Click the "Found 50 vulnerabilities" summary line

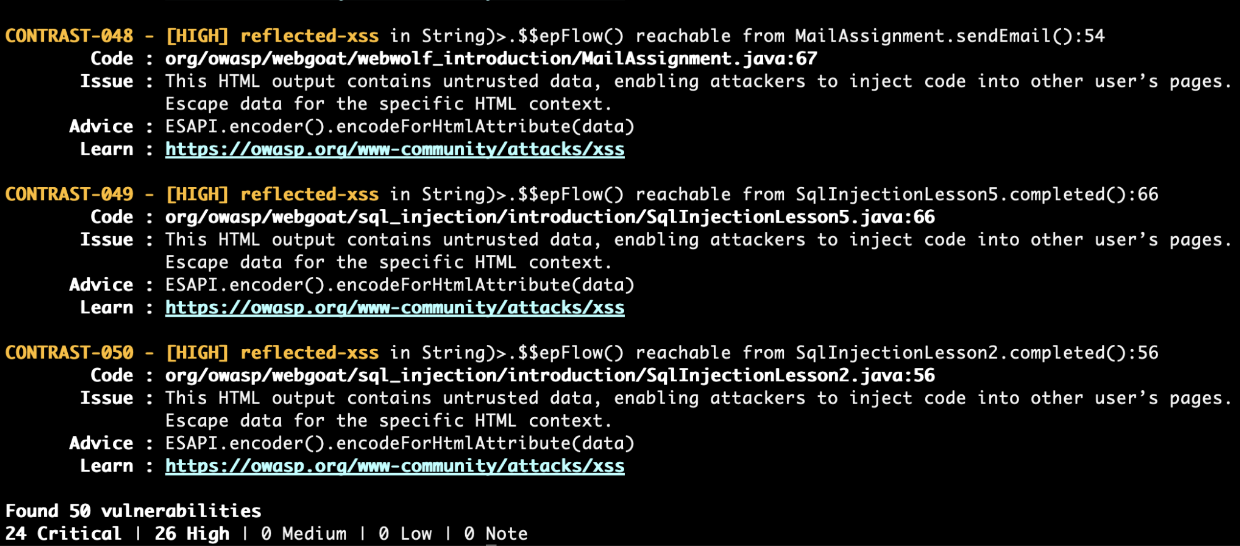coord(133,511)
